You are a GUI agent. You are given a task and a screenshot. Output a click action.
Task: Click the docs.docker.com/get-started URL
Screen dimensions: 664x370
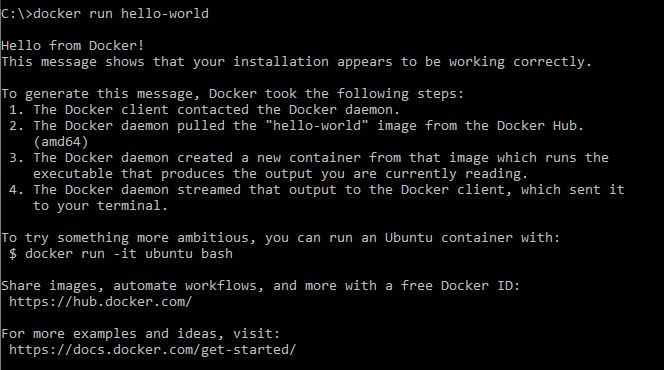[152, 350]
